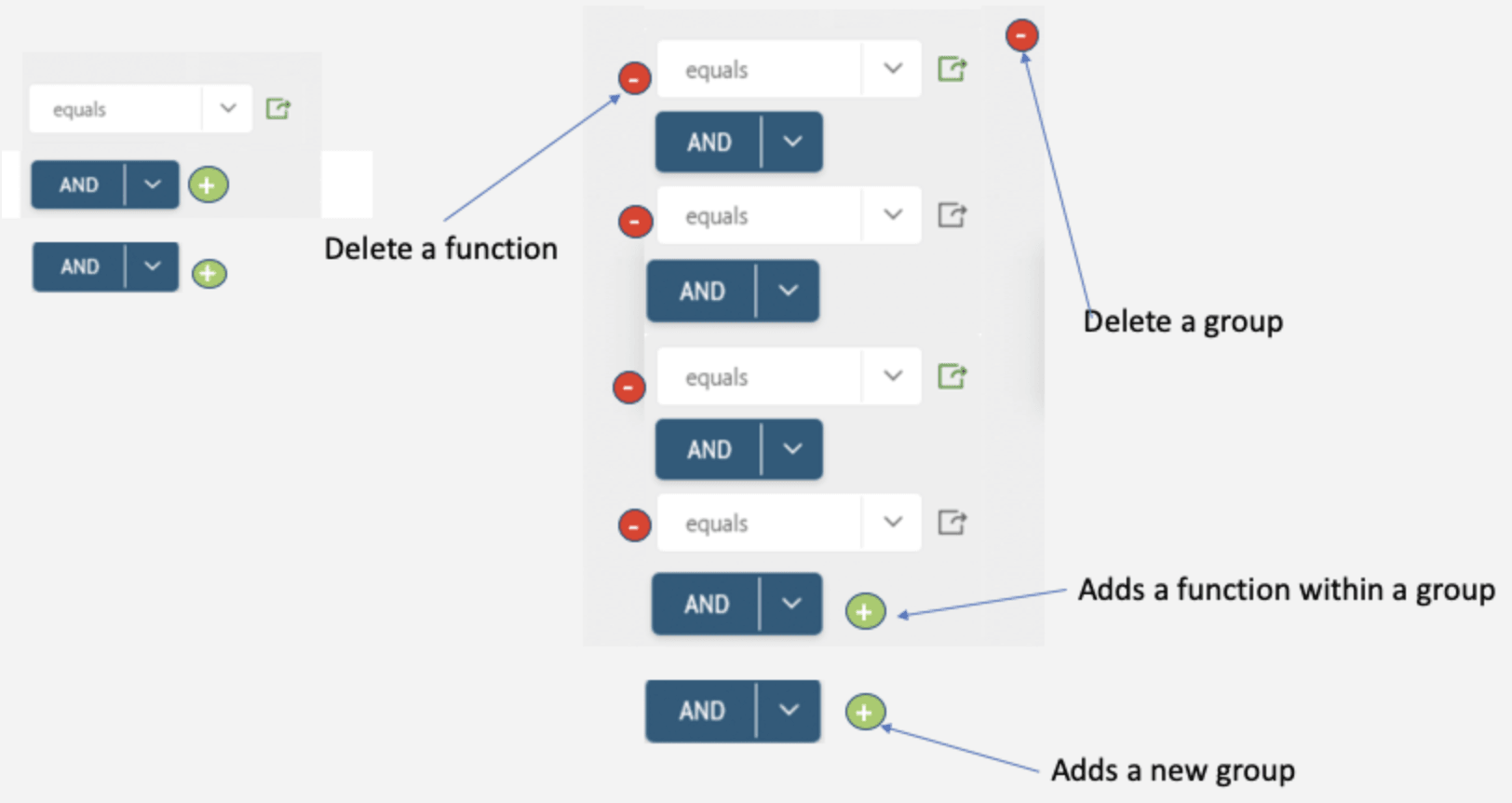Click the export icon in the left panel
The image size is (1512, 803).
(x=278, y=109)
